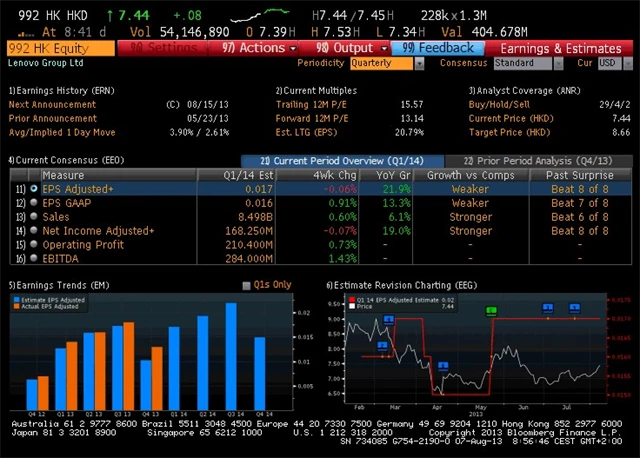Click the rightmost blue marker on the EEG chart
Screen dimensions: 640x458
coord(574,307)
